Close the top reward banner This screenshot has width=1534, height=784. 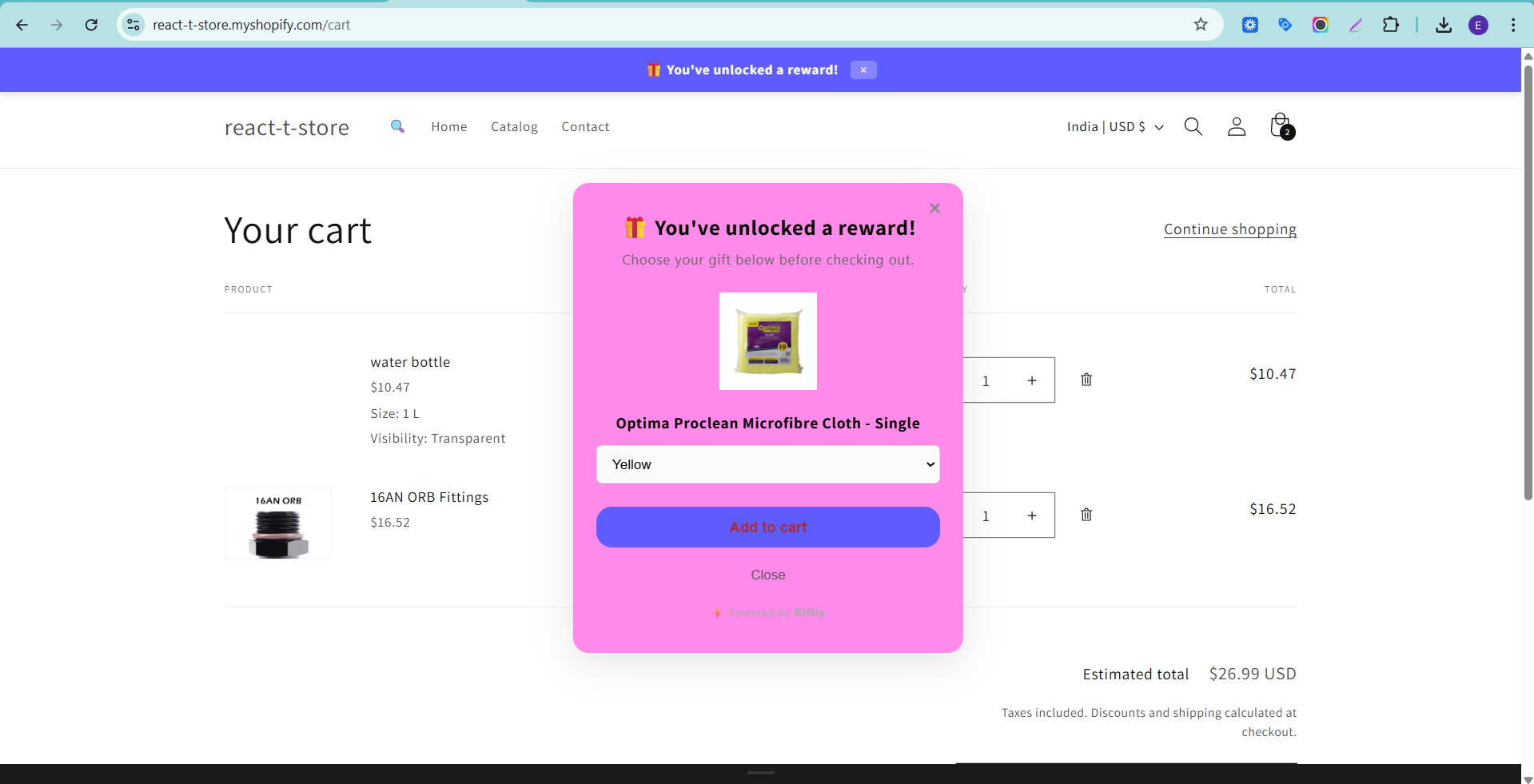point(863,70)
